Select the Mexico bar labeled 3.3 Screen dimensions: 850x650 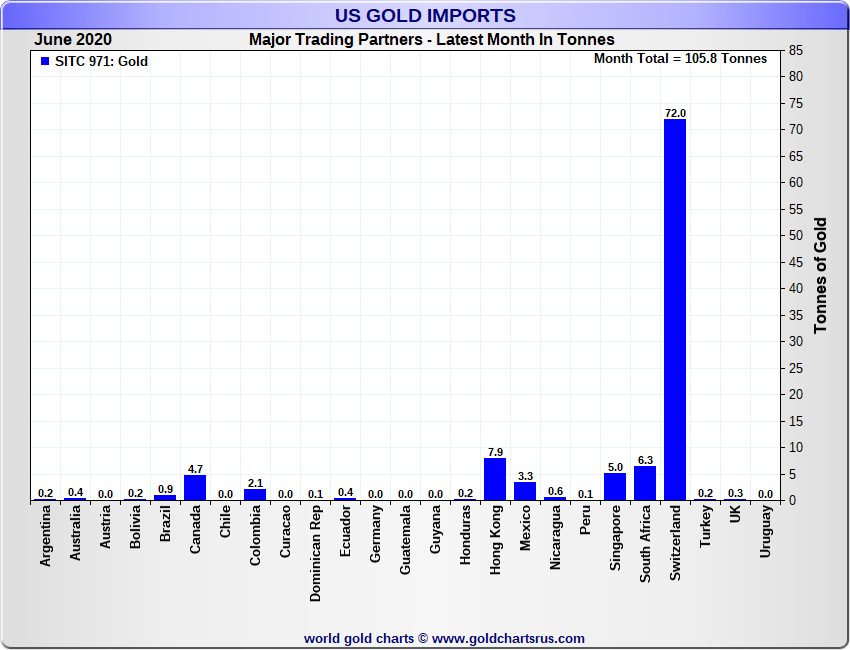coord(525,491)
